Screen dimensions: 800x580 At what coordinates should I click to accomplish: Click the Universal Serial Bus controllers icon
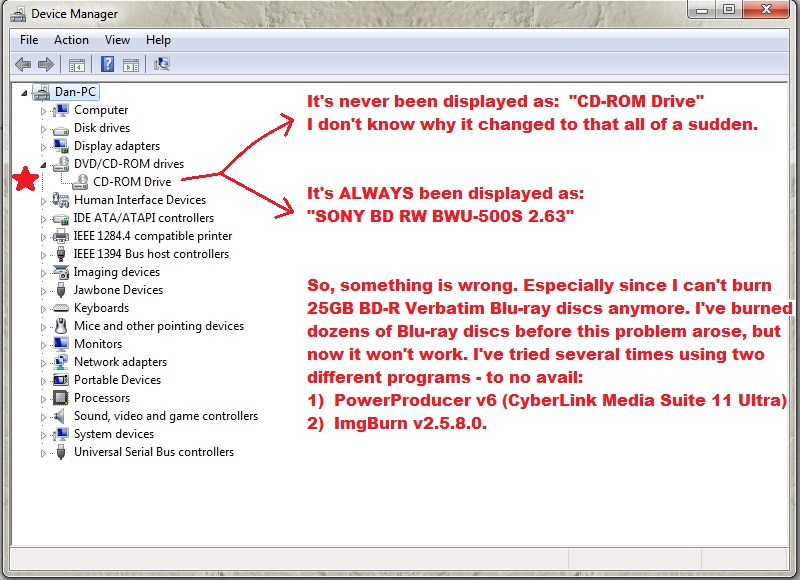pos(61,452)
